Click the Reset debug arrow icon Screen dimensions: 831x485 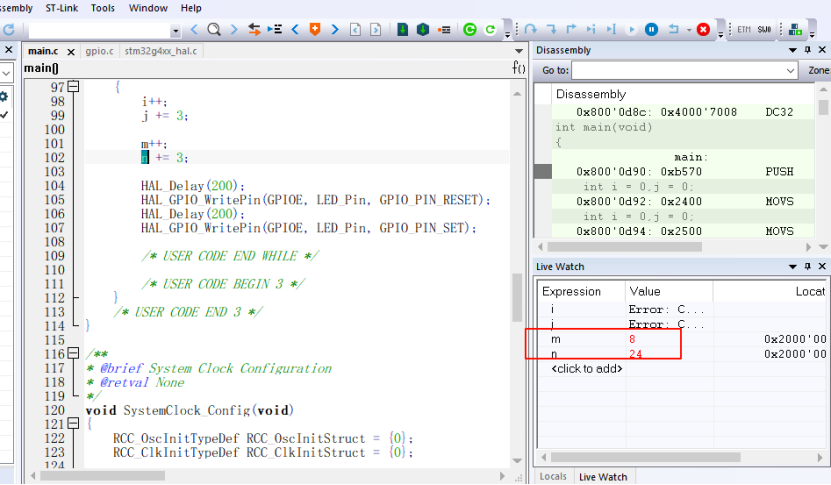click(x=674, y=29)
